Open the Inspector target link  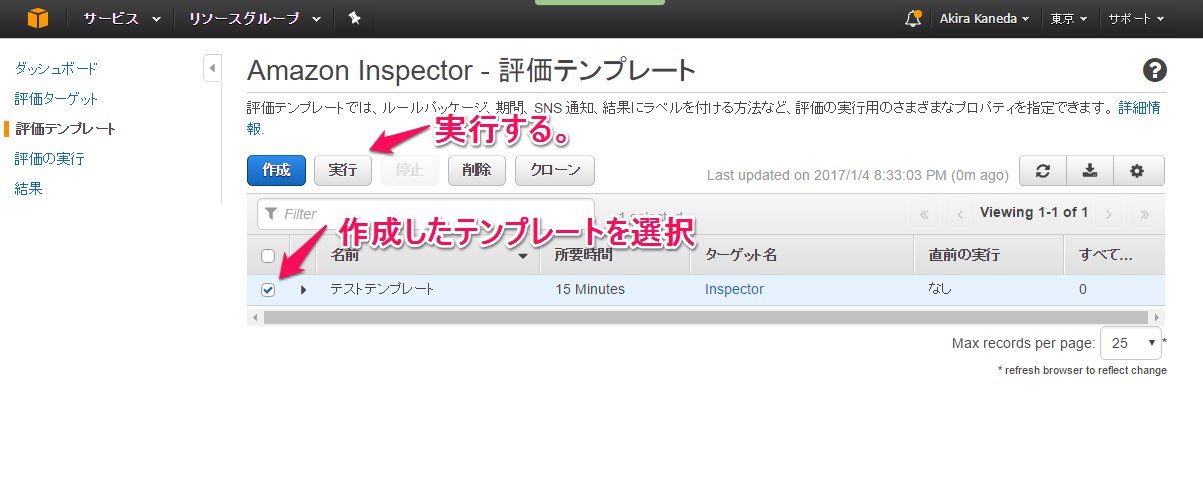pos(734,290)
